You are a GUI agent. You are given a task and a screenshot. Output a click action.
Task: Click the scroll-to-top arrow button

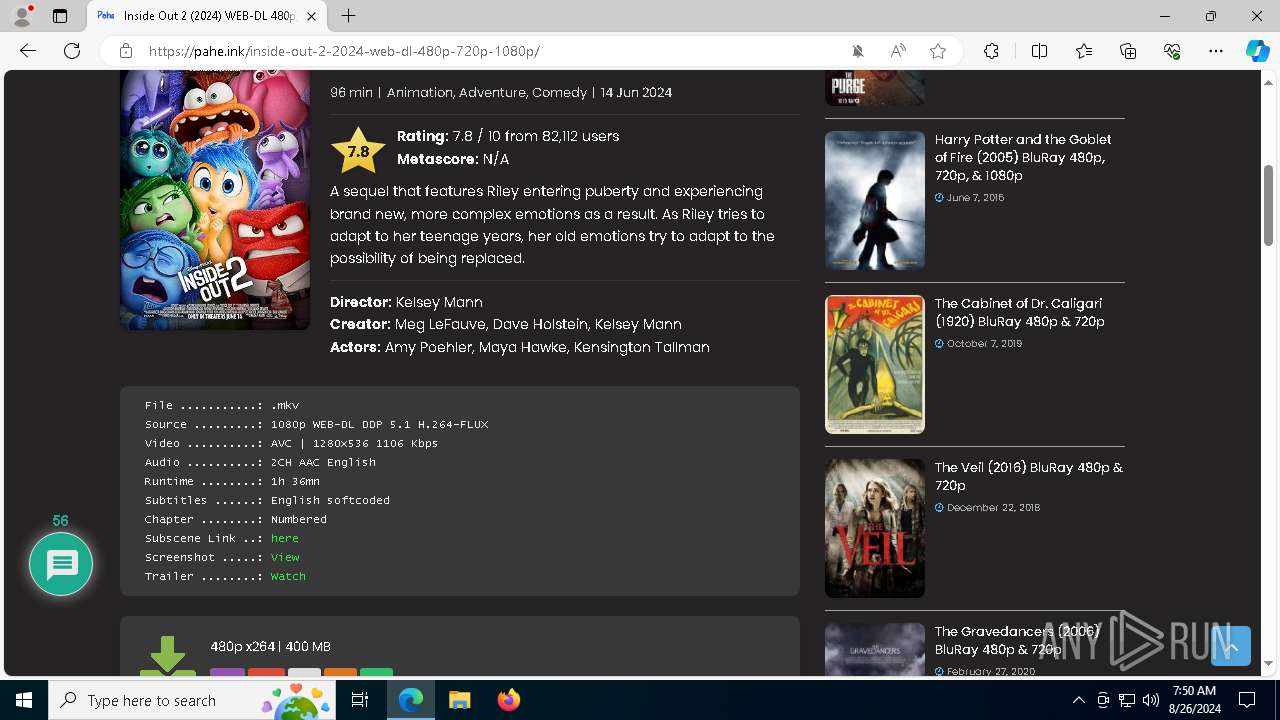pyautogui.click(x=1231, y=646)
